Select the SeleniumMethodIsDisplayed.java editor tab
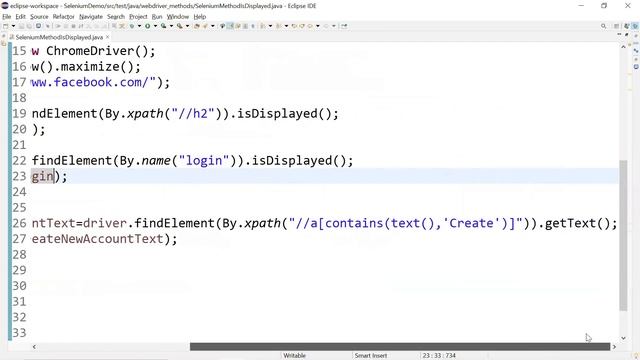Image resolution: width=640 pixels, height=360 pixels. tap(59, 37)
